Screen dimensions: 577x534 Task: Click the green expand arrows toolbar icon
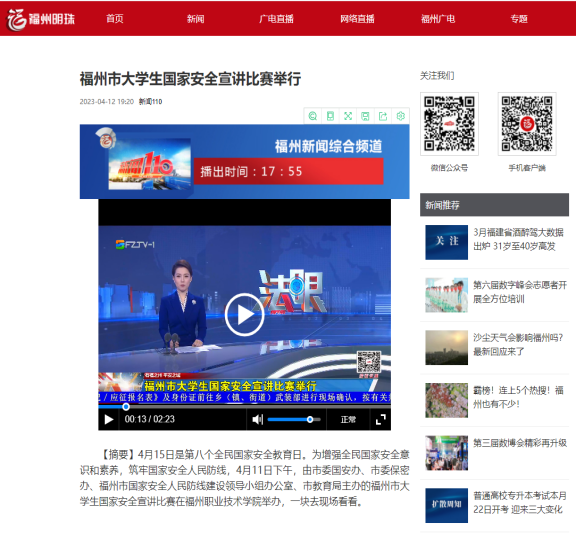pos(348,116)
